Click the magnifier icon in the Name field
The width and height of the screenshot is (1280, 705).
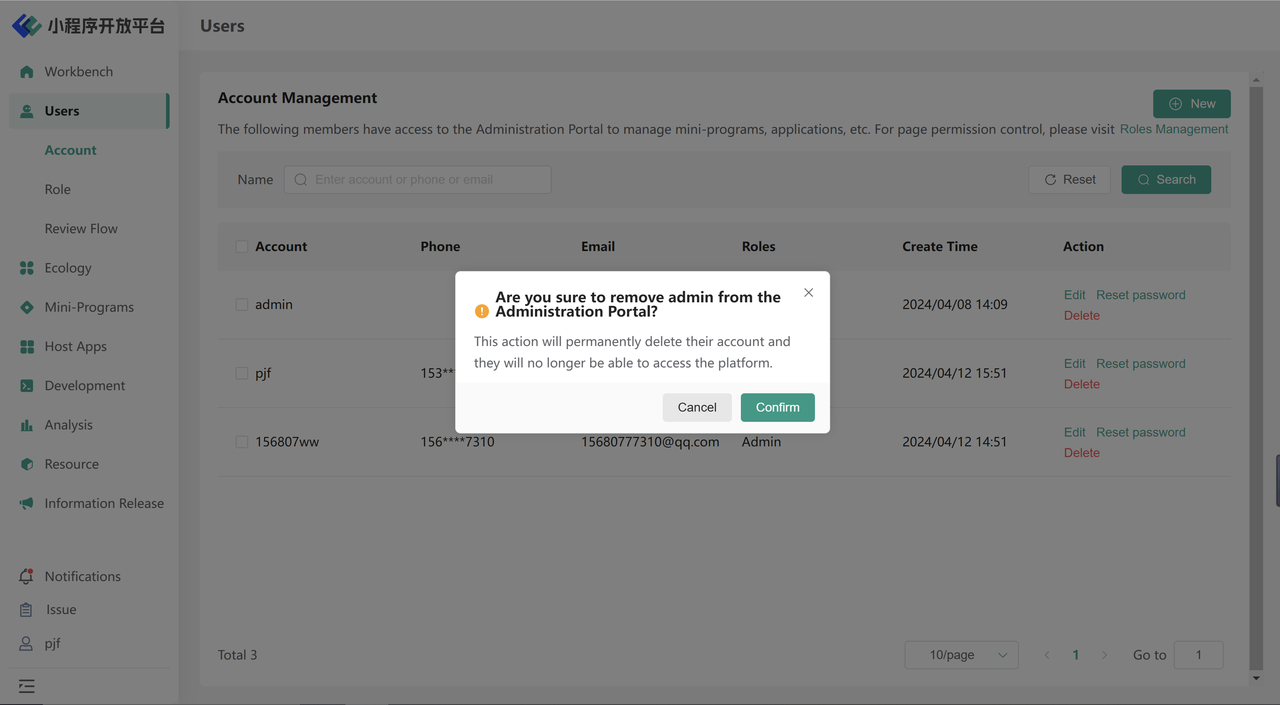(301, 180)
